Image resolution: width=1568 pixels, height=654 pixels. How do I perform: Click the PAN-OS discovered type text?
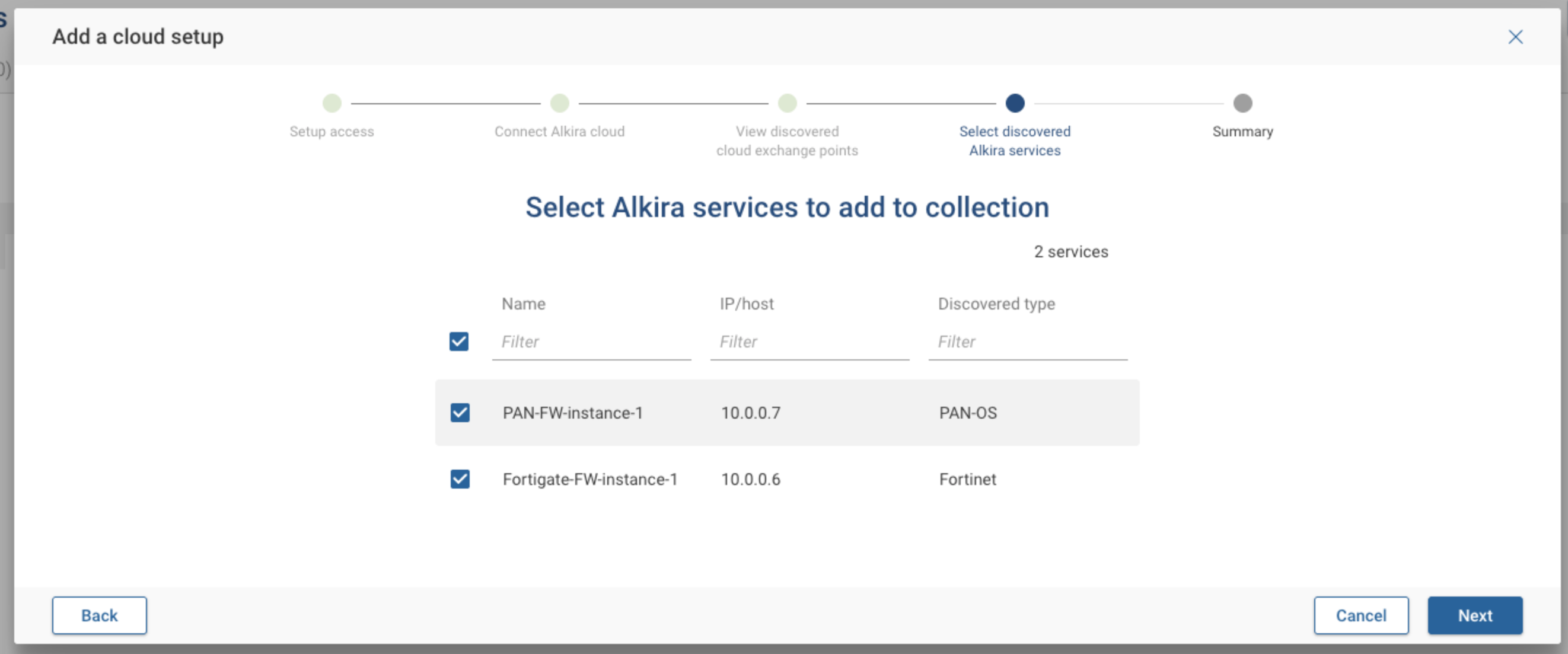click(968, 413)
